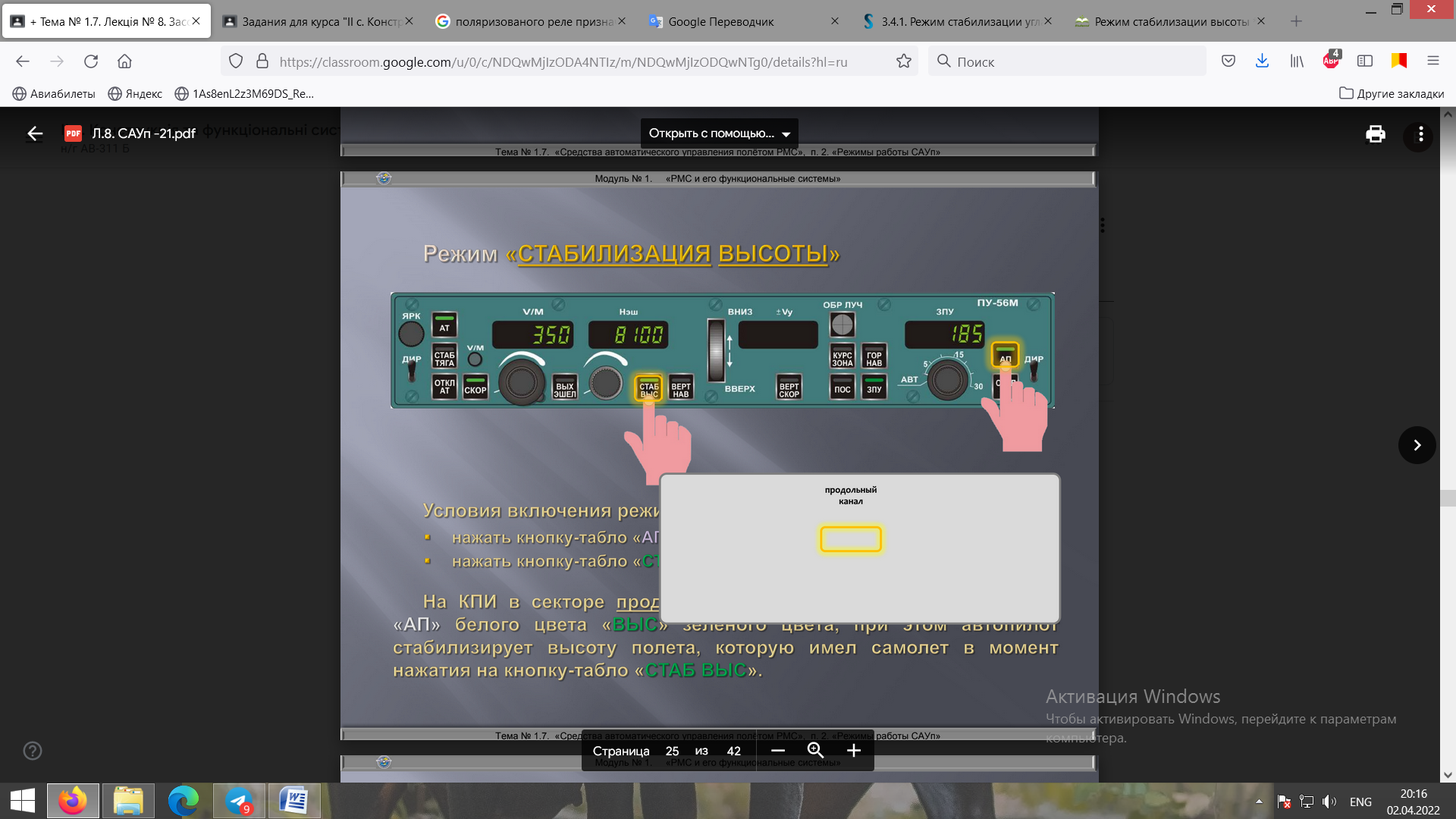Show hidden system tray icons

(1259, 802)
